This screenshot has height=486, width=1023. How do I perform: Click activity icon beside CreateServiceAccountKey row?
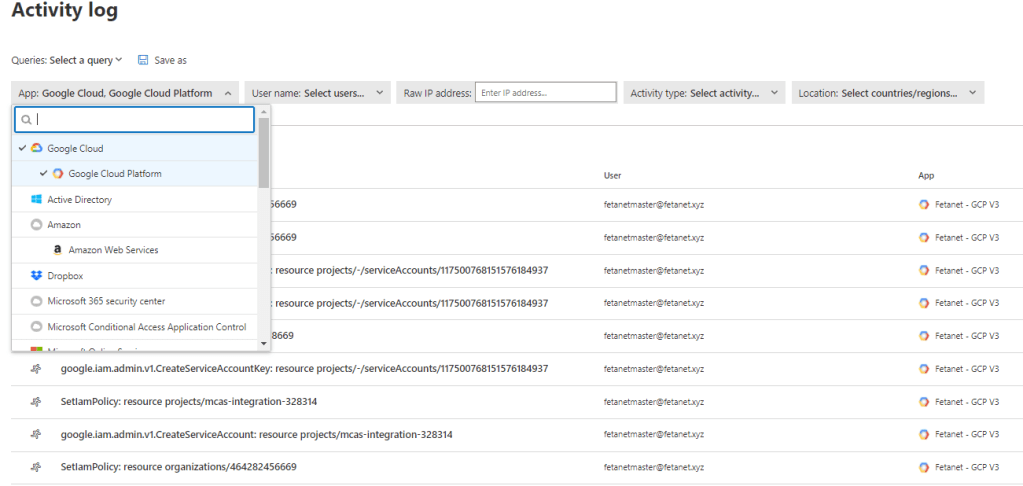[x=37, y=368]
